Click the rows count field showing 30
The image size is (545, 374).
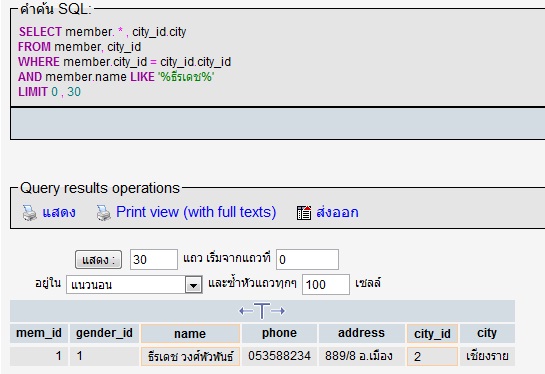pyautogui.click(x=154, y=259)
